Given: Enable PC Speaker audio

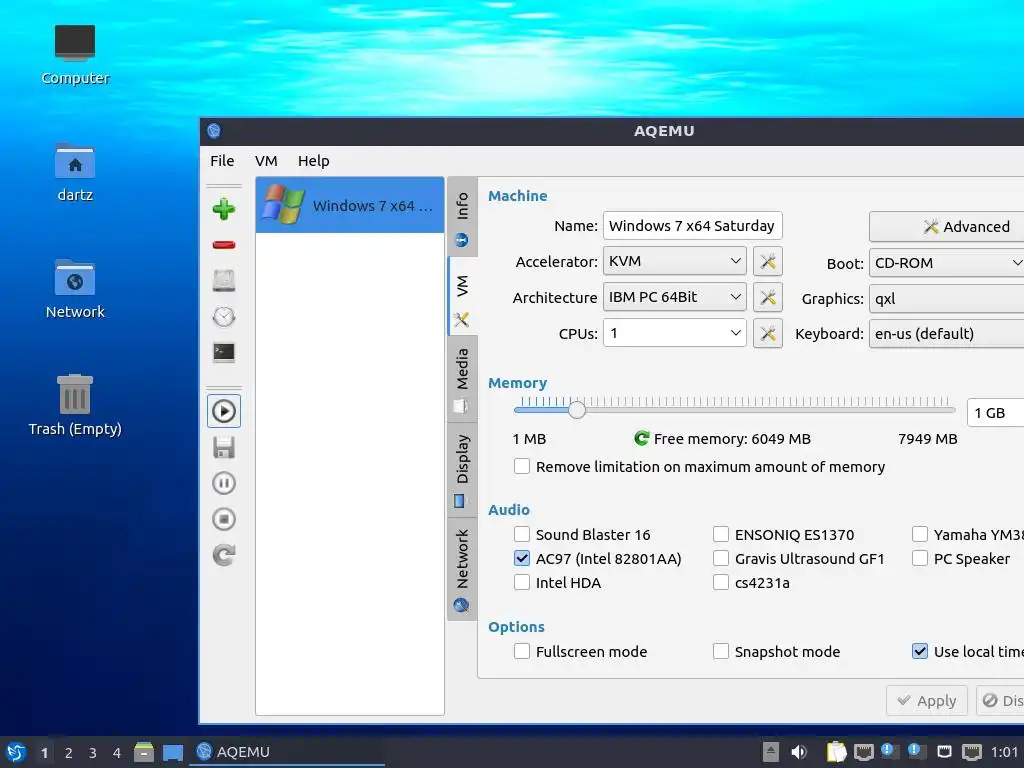Looking at the screenshot, I should [x=920, y=558].
